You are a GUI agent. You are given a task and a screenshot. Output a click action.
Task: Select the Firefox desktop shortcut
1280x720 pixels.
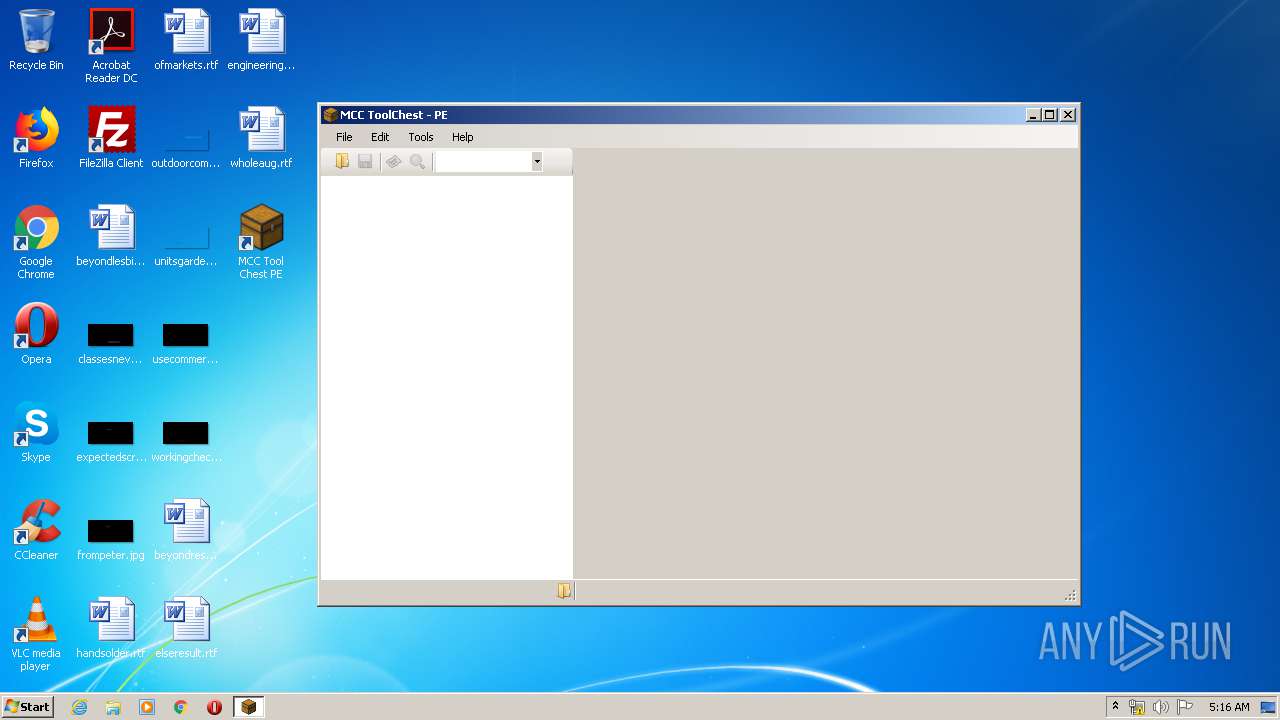click(36, 138)
